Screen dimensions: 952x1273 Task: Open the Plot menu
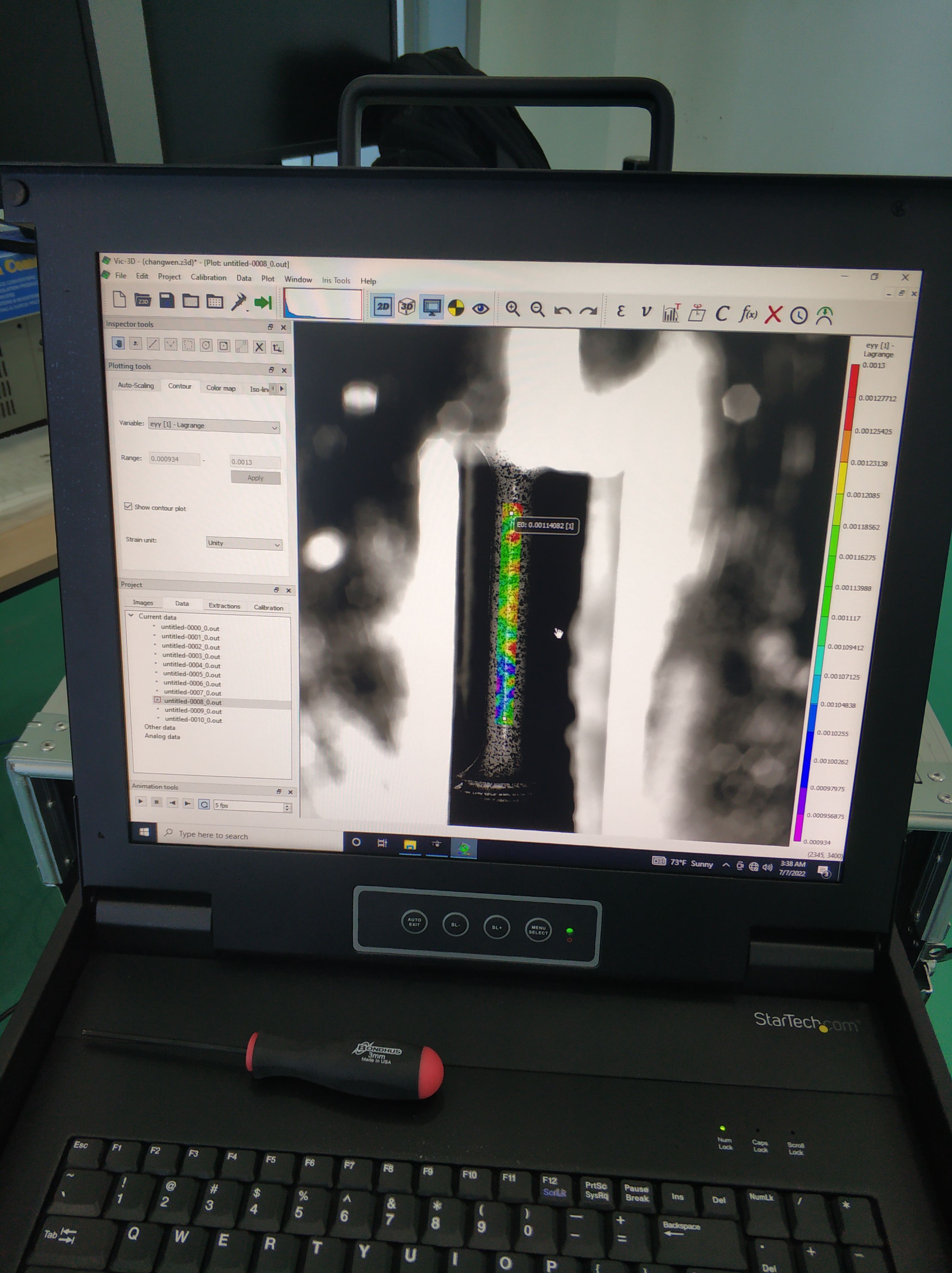(x=268, y=278)
